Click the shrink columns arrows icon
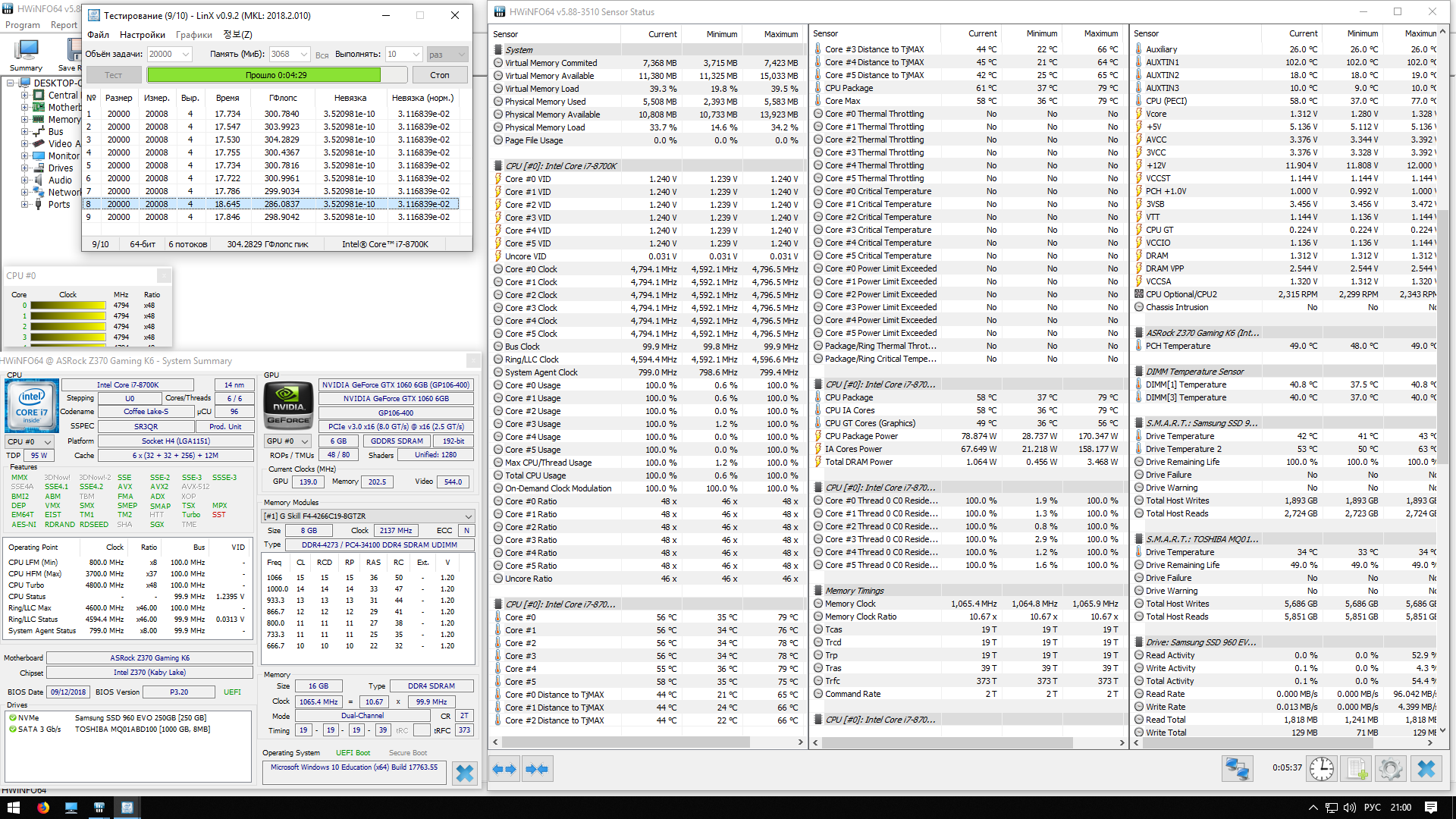 pyautogui.click(x=537, y=769)
